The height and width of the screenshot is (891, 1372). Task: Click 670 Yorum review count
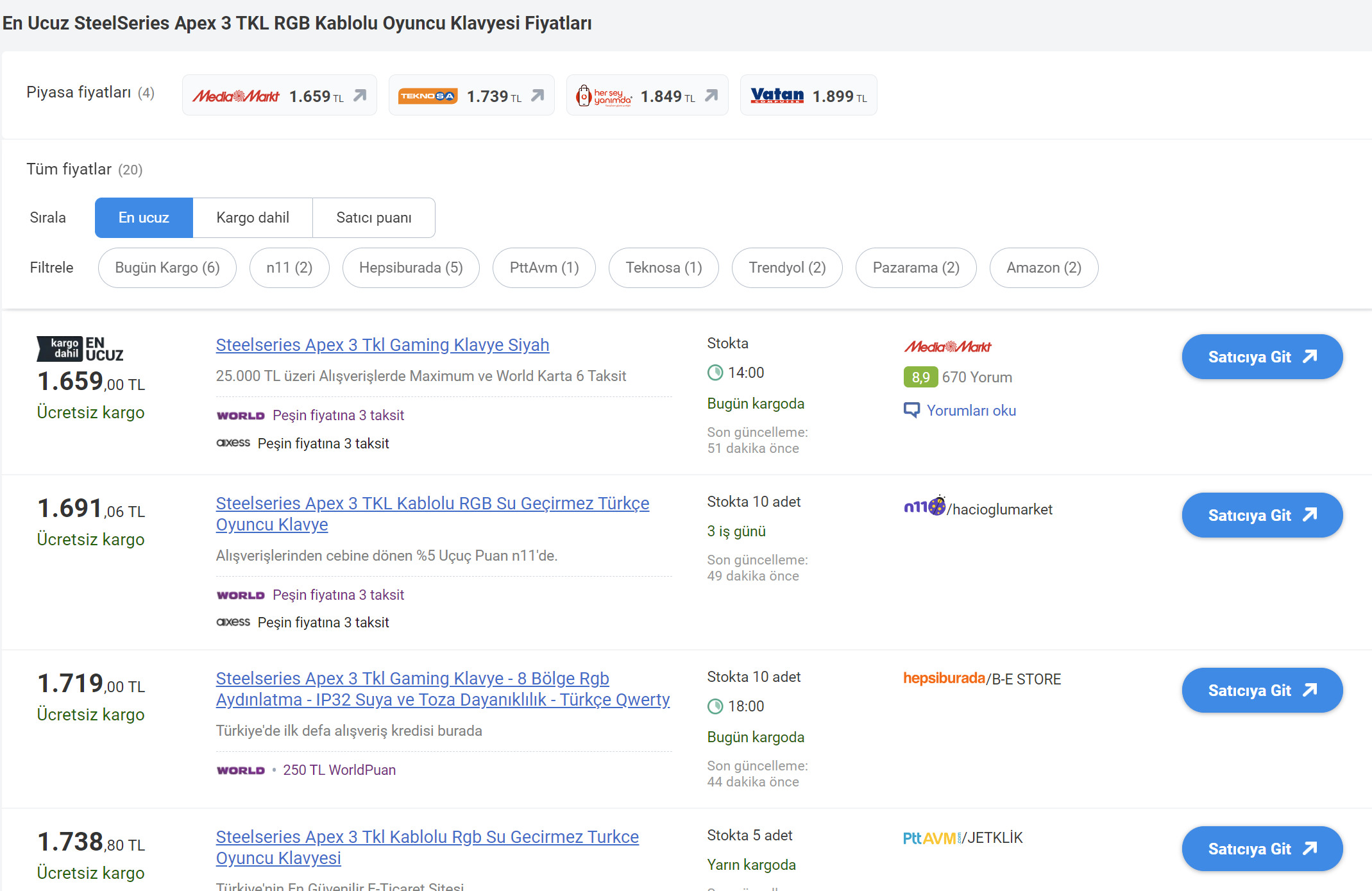pyautogui.click(x=977, y=377)
